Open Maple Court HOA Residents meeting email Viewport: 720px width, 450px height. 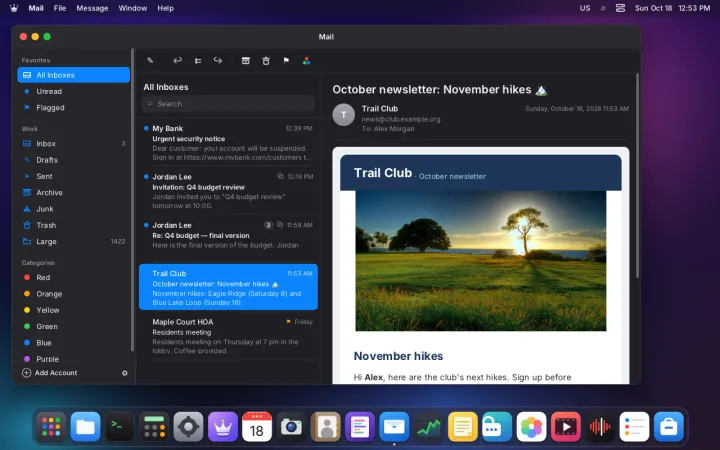228,336
